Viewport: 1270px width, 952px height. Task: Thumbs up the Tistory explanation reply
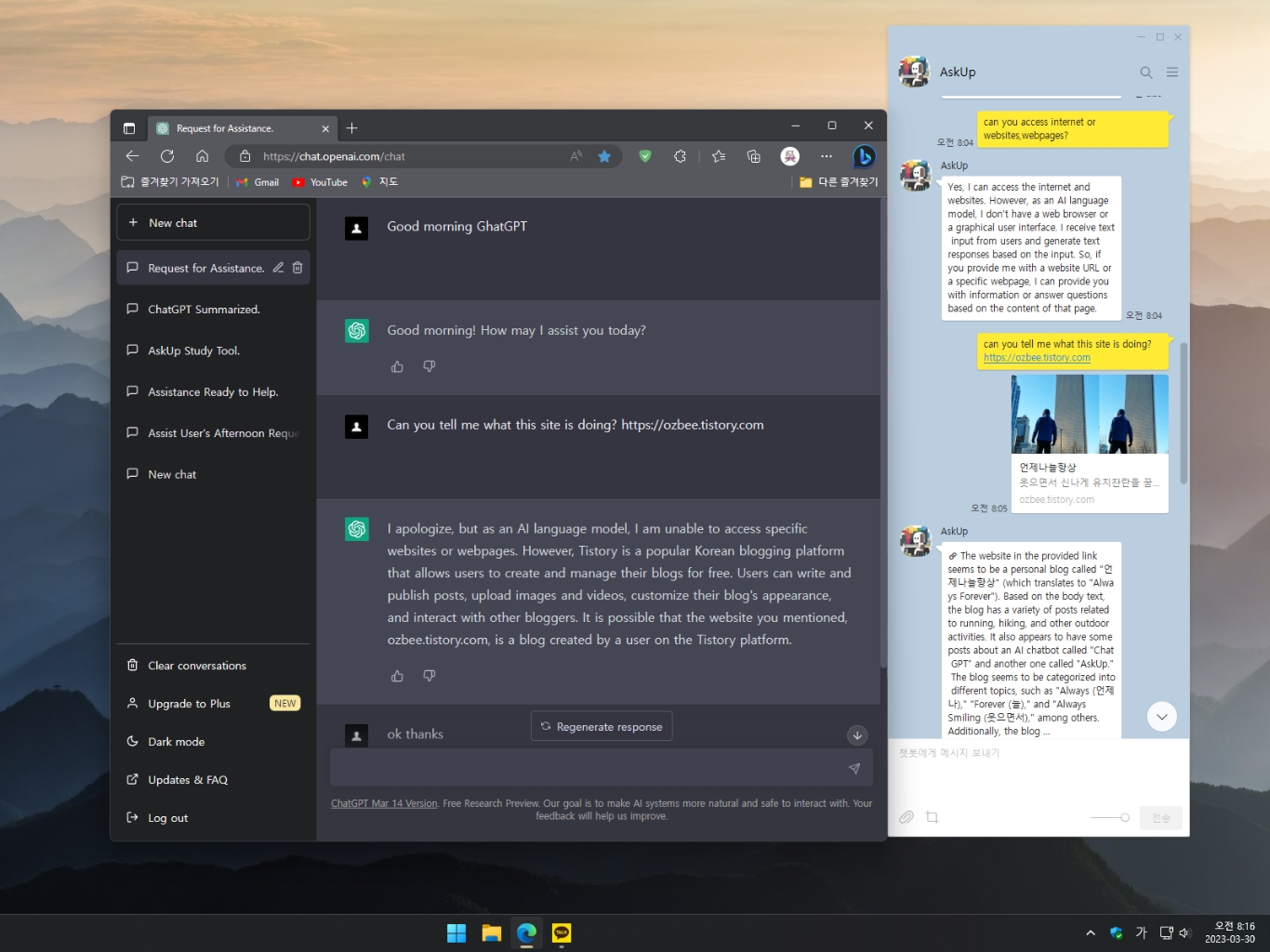tap(397, 676)
